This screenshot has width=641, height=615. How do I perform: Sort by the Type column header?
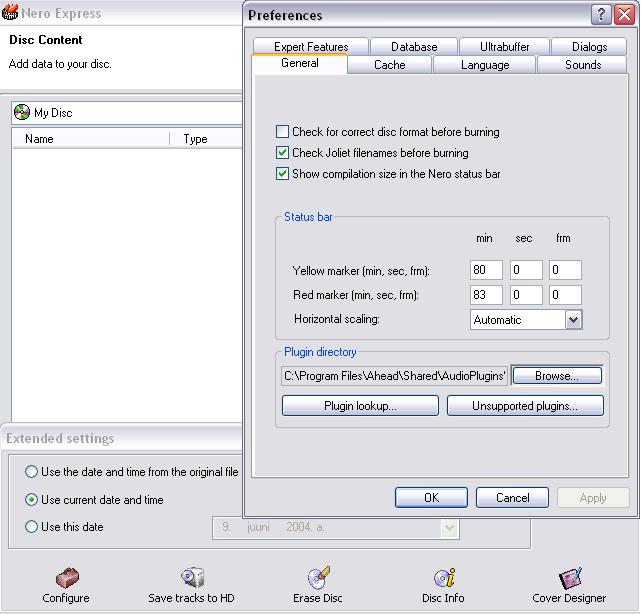click(206, 139)
